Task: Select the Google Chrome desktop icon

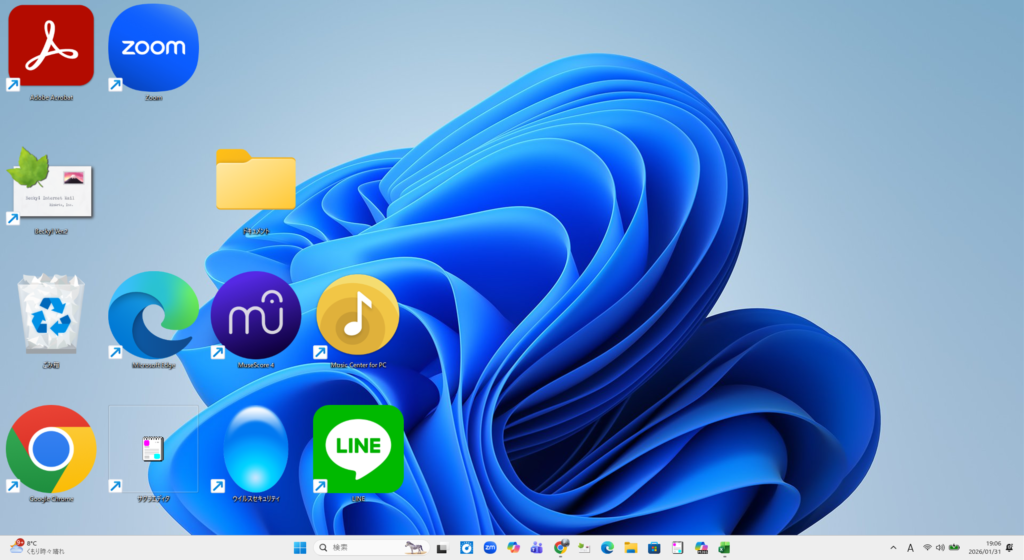Action: click(x=51, y=449)
